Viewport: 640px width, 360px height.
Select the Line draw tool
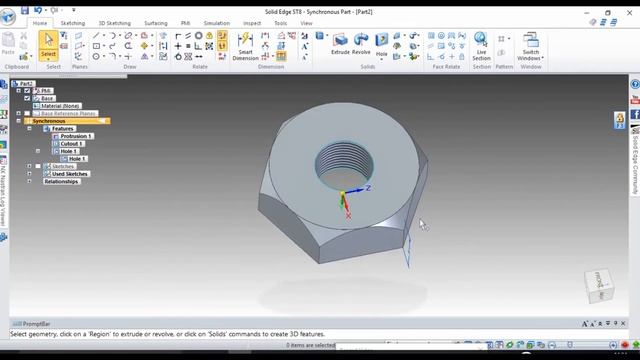[x=96, y=36]
